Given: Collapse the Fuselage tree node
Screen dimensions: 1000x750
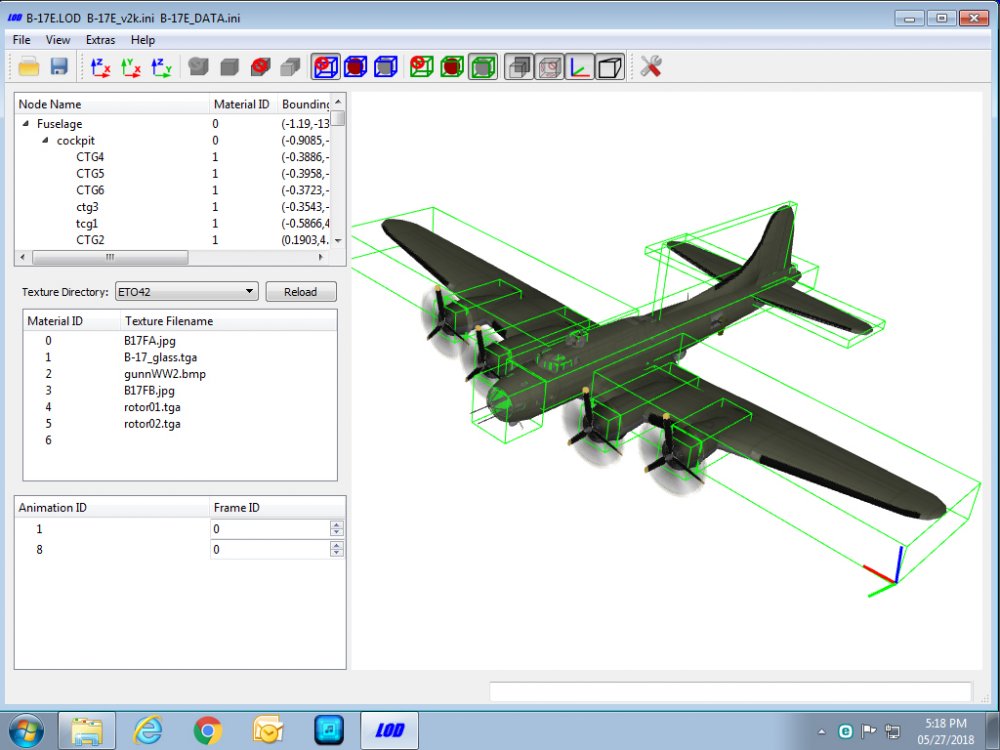Looking at the screenshot, I should (x=26, y=124).
